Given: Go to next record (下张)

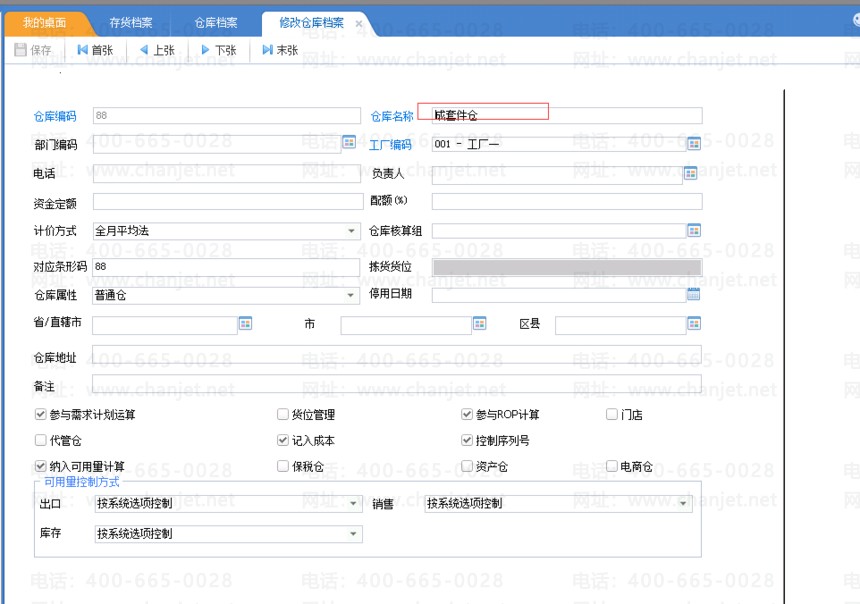Looking at the screenshot, I should tap(219, 50).
